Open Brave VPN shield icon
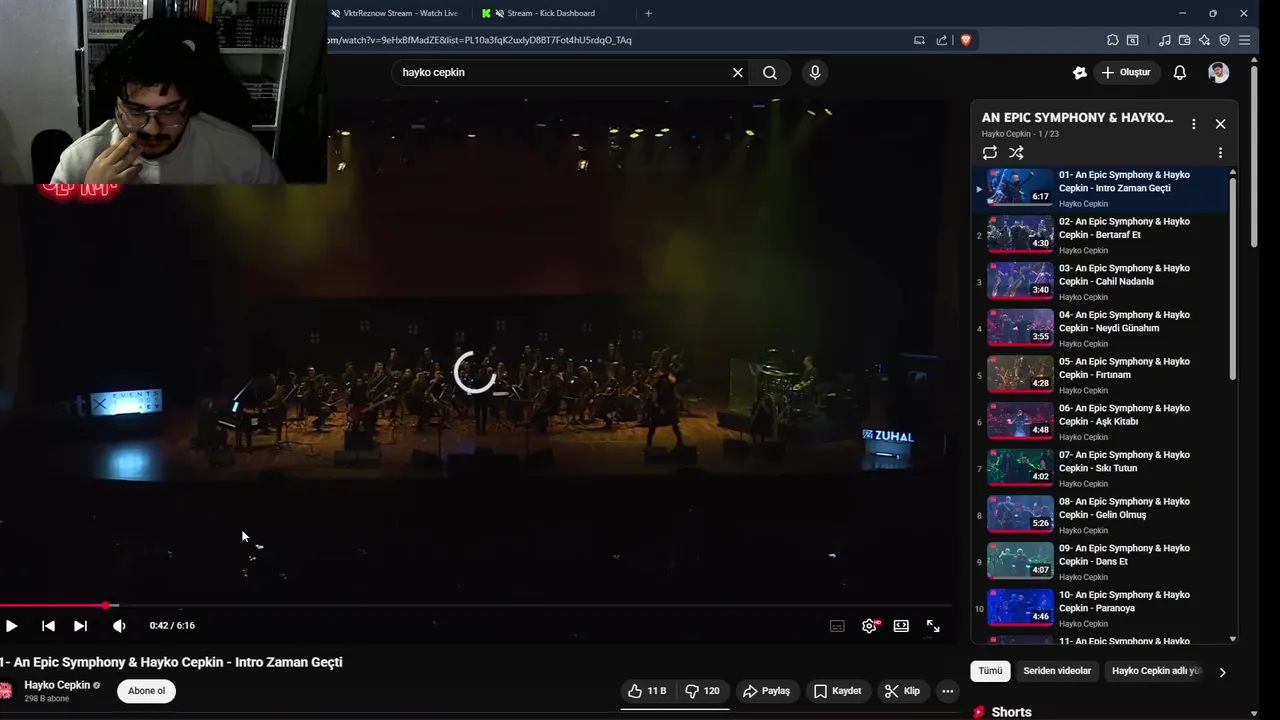Screen dimensions: 1280x720 pos(1224,40)
